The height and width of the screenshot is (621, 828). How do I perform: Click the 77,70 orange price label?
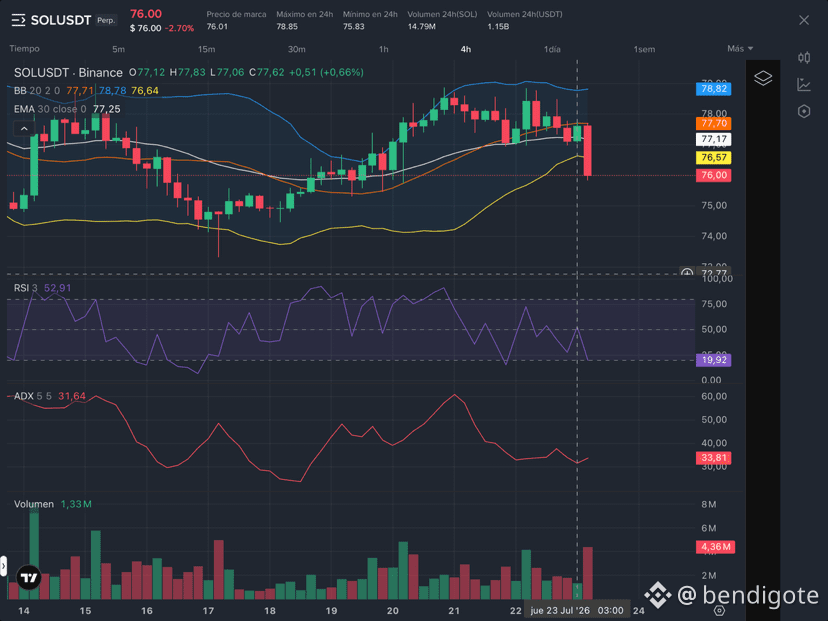713,124
